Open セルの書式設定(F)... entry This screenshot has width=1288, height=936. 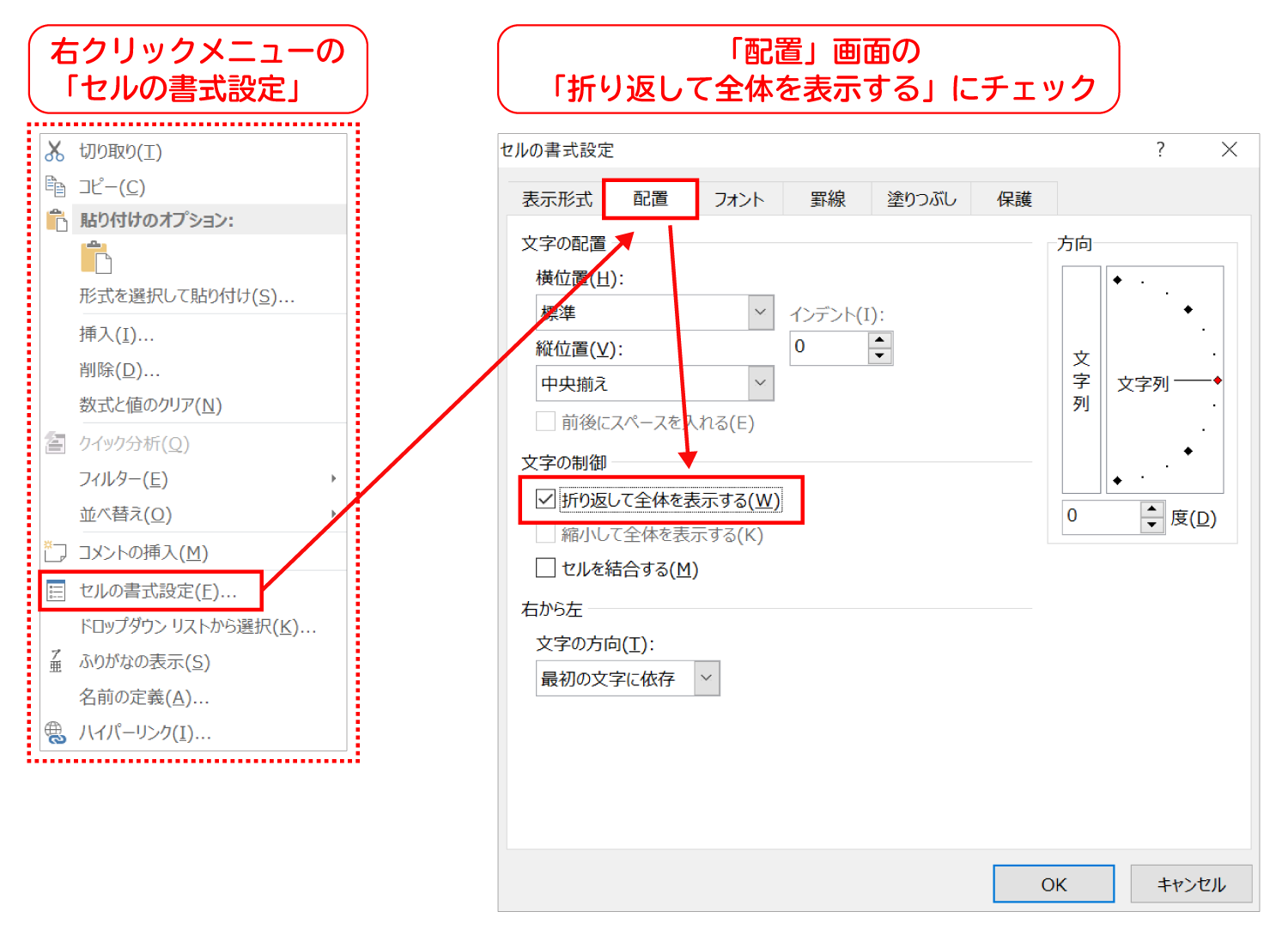click(x=157, y=592)
